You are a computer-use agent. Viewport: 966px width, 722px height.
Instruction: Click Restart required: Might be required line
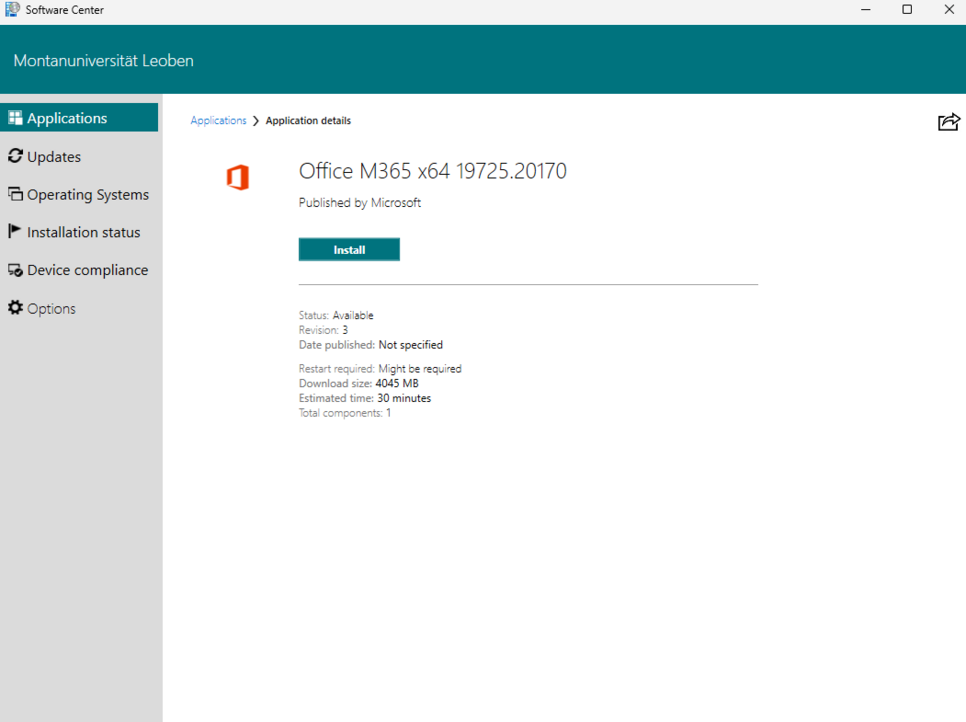point(380,368)
